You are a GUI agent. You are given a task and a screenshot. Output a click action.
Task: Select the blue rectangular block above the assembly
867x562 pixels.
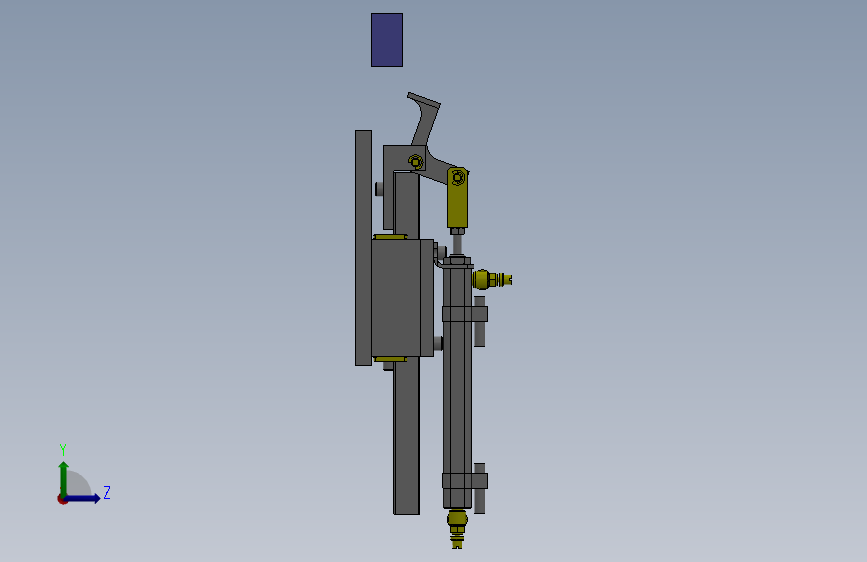387,40
